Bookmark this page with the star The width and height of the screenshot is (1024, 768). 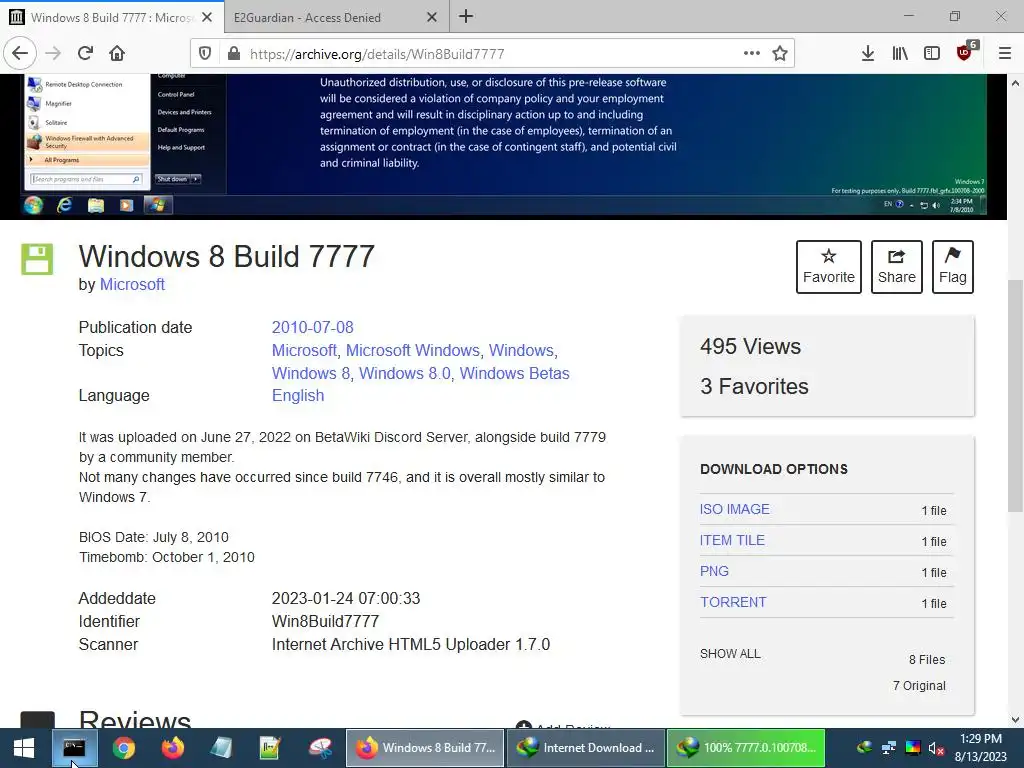780,54
